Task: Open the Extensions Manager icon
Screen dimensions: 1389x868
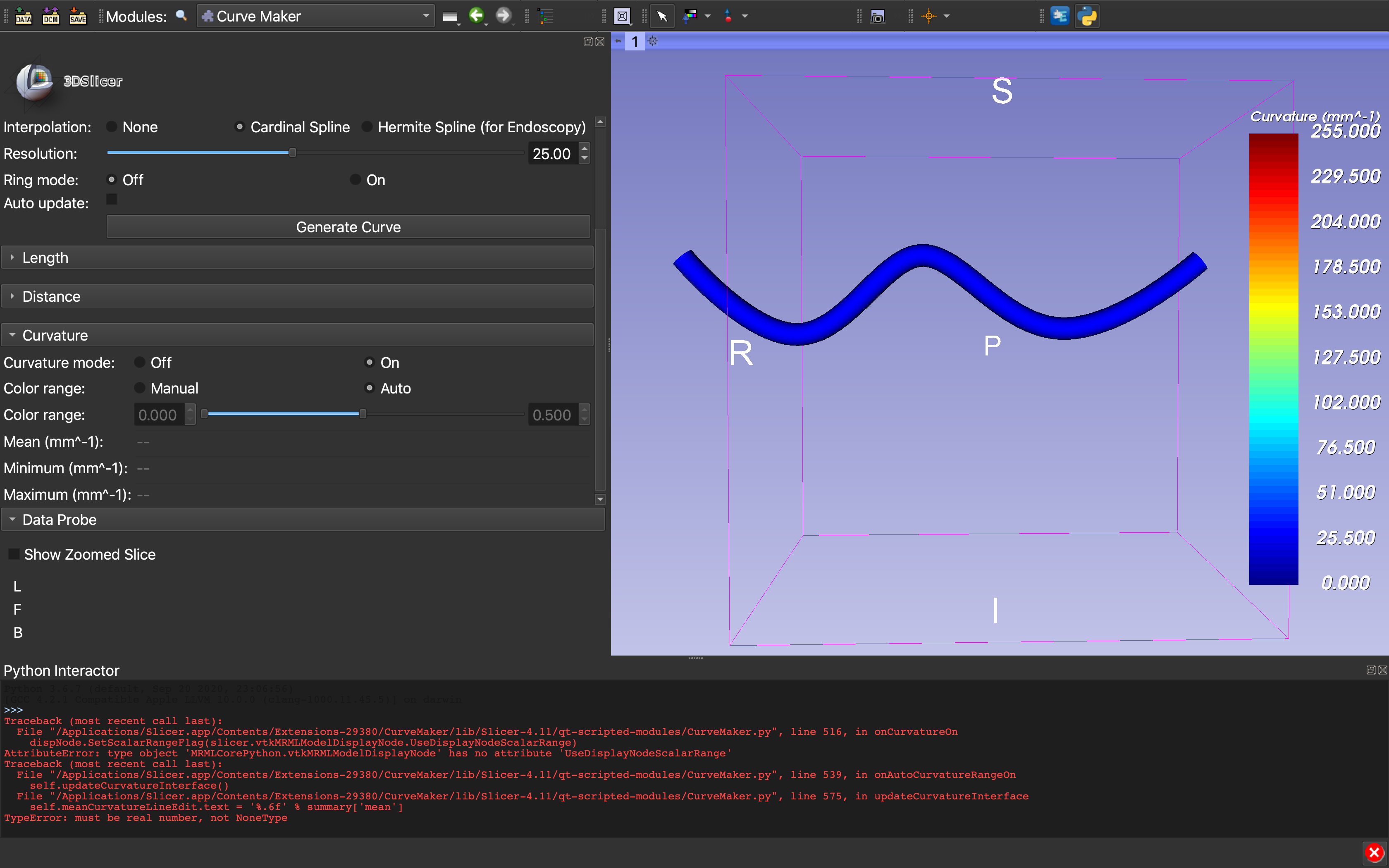Action: [1060, 16]
